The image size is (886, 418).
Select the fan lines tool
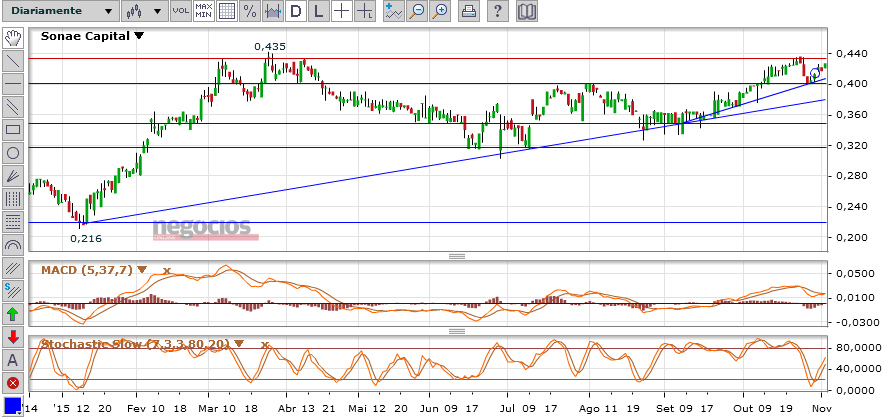point(12,176)
